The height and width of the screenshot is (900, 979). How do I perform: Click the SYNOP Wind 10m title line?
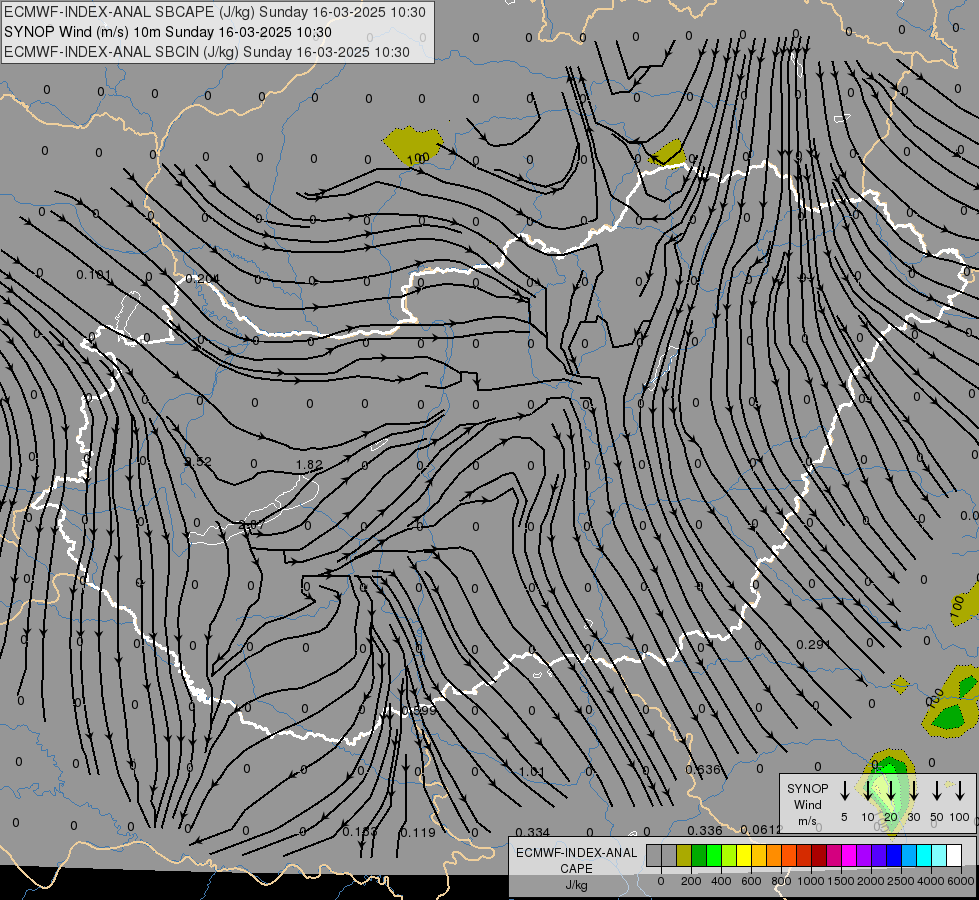[168, 32]
